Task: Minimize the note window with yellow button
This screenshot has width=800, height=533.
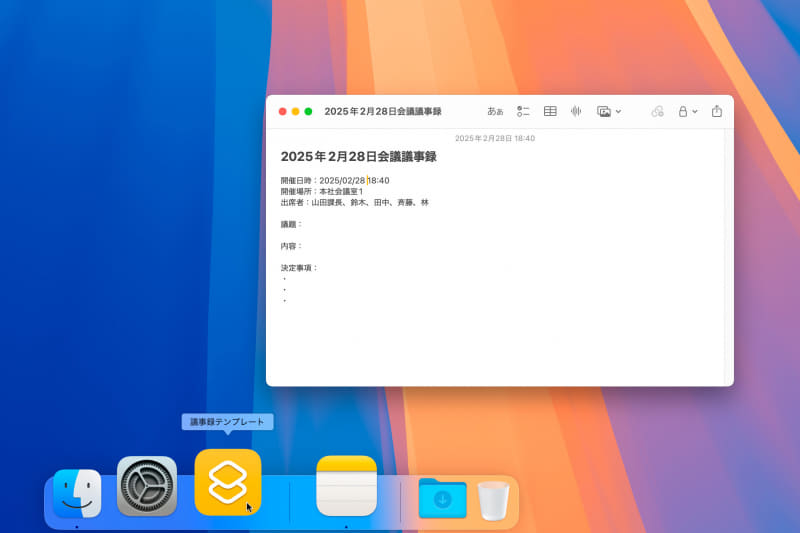Action: point(295,111)
